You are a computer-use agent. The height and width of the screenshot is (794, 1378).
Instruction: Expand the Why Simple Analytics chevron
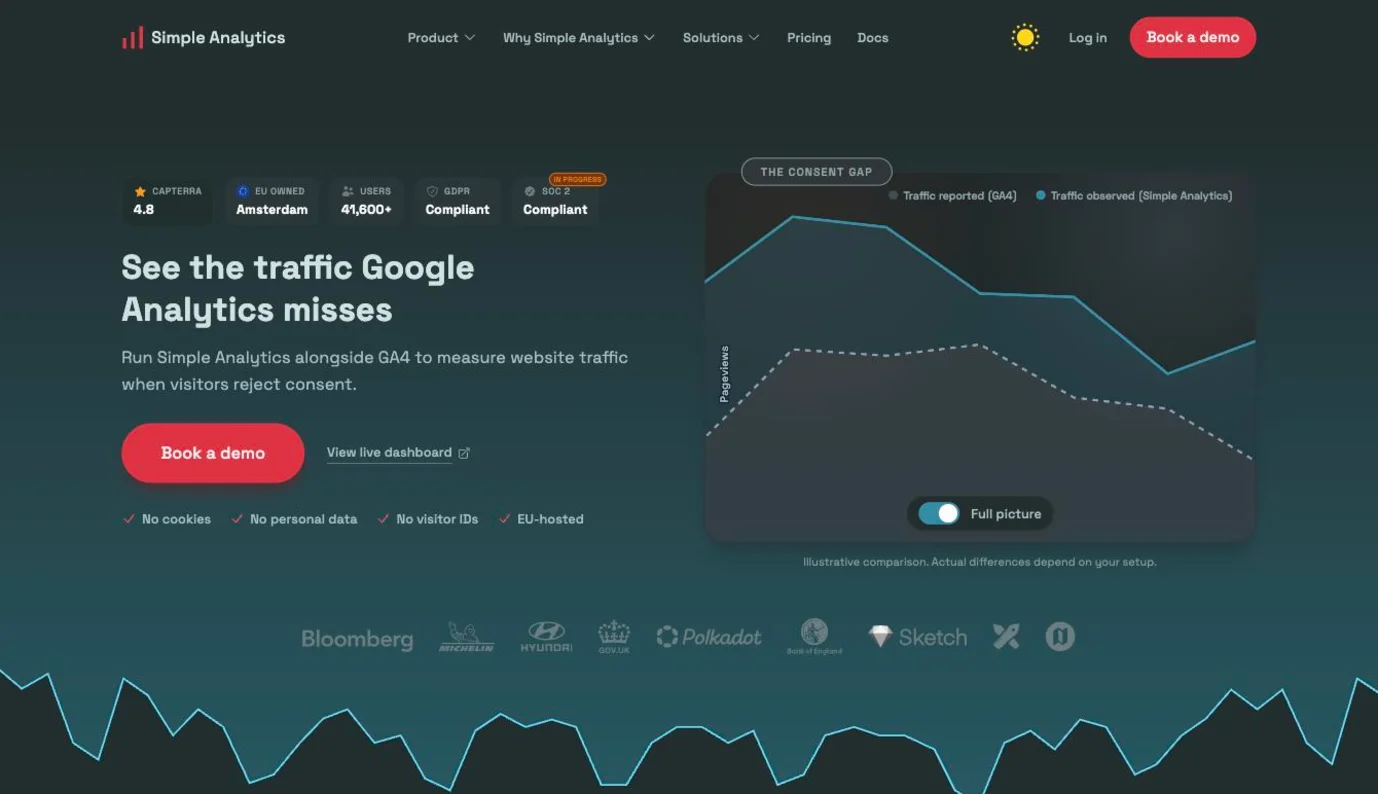(x=649, y=38)
